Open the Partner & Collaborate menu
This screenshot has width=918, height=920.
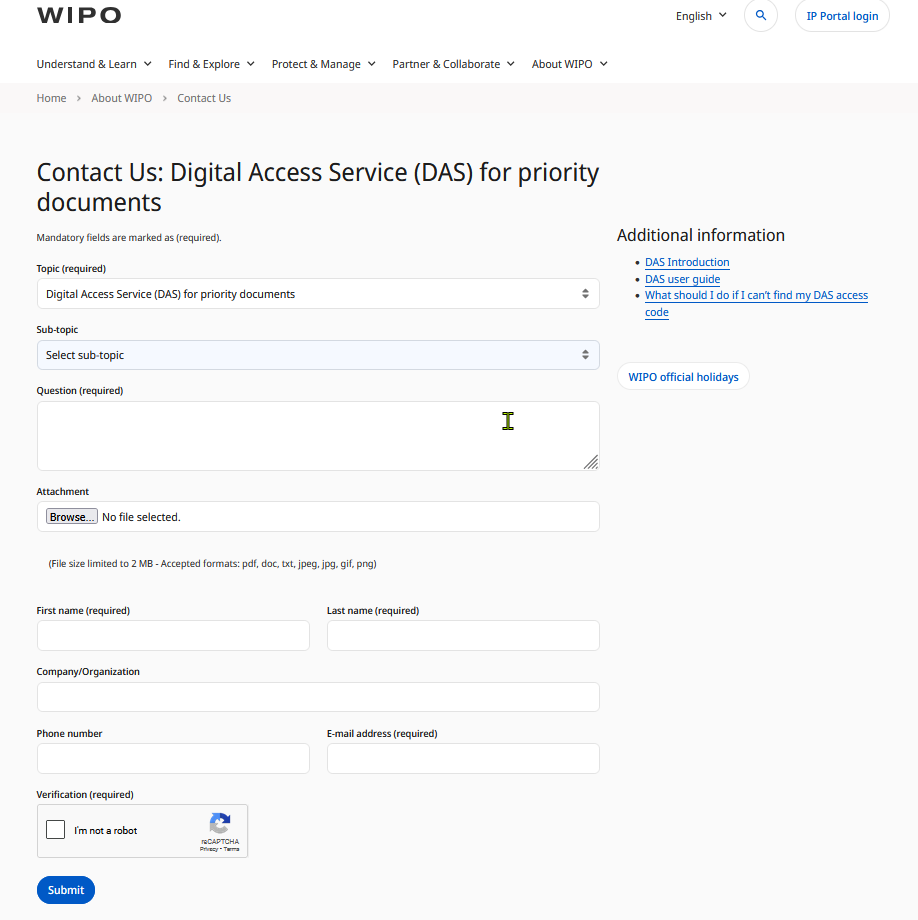(x=453, y=64)
